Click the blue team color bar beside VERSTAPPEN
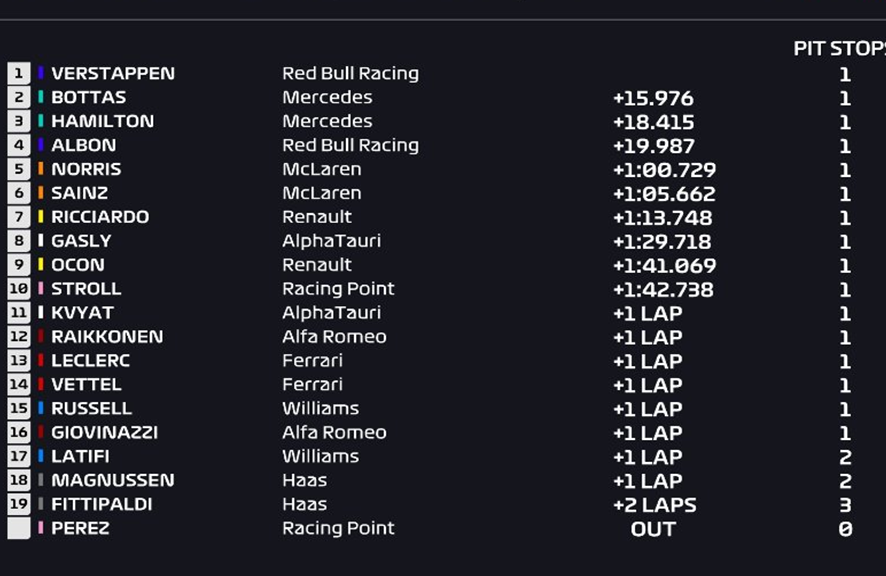This screenshot has width=886, height=576. (41, 73)
